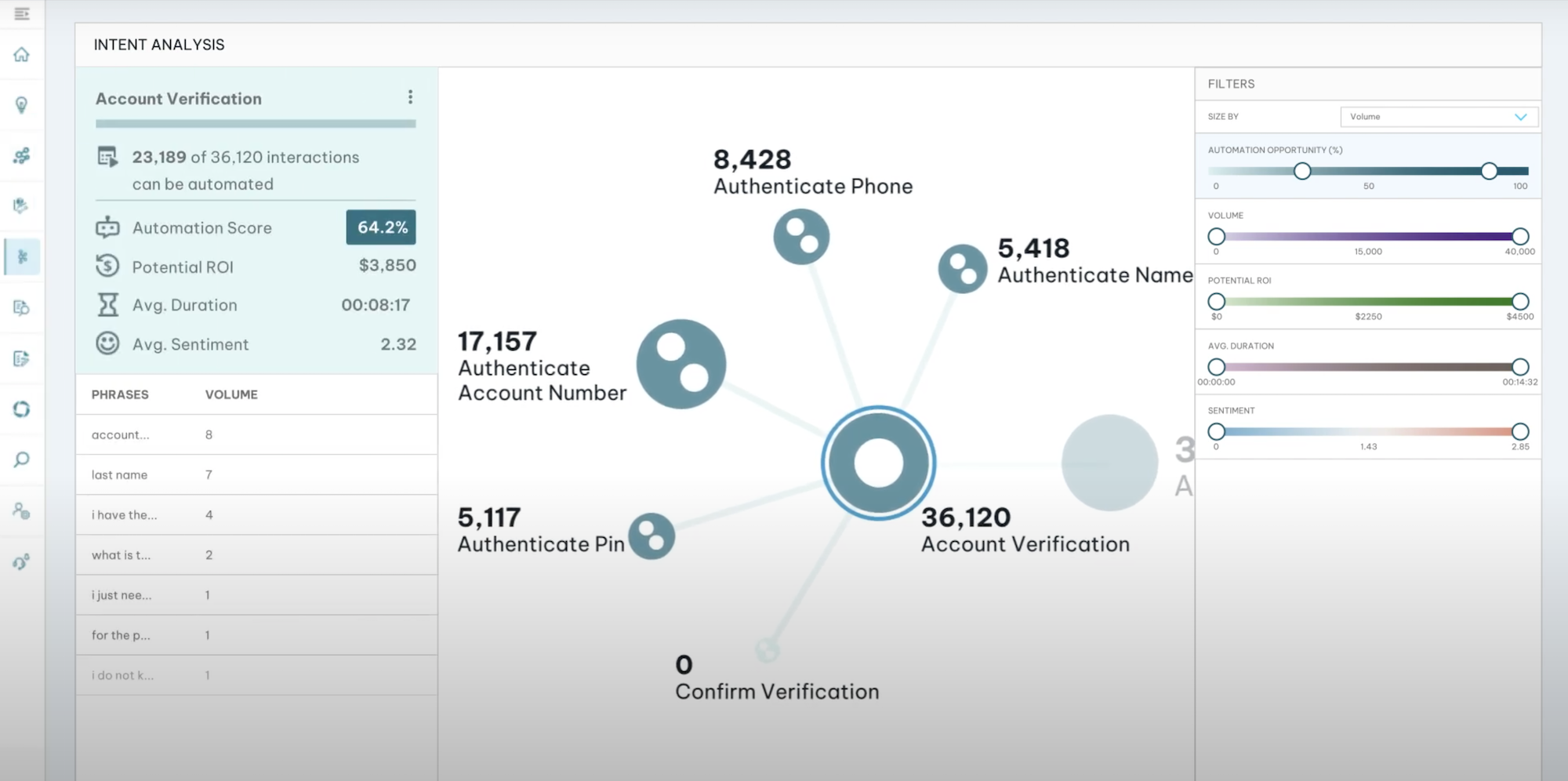Select the Authenticate Pin bubble
Viewport: 1568px width, 781px height.
[652, 536]
